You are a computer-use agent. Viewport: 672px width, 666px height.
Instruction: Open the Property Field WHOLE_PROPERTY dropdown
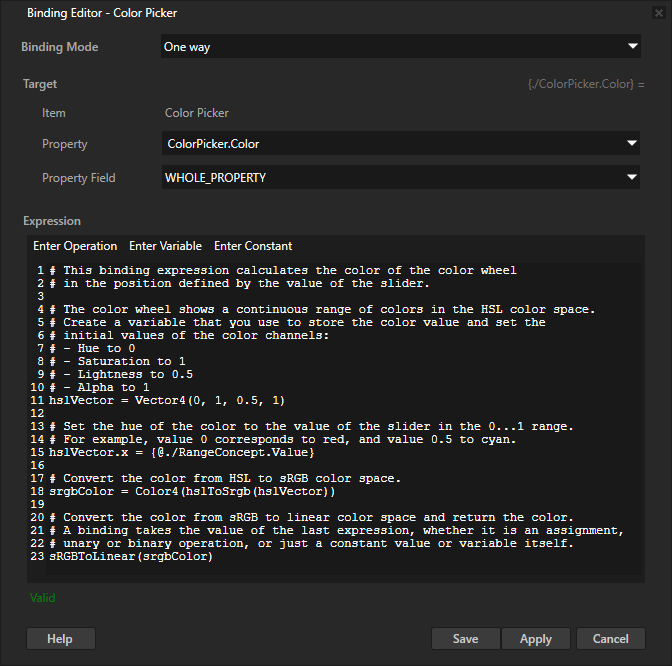click(400, 178)
